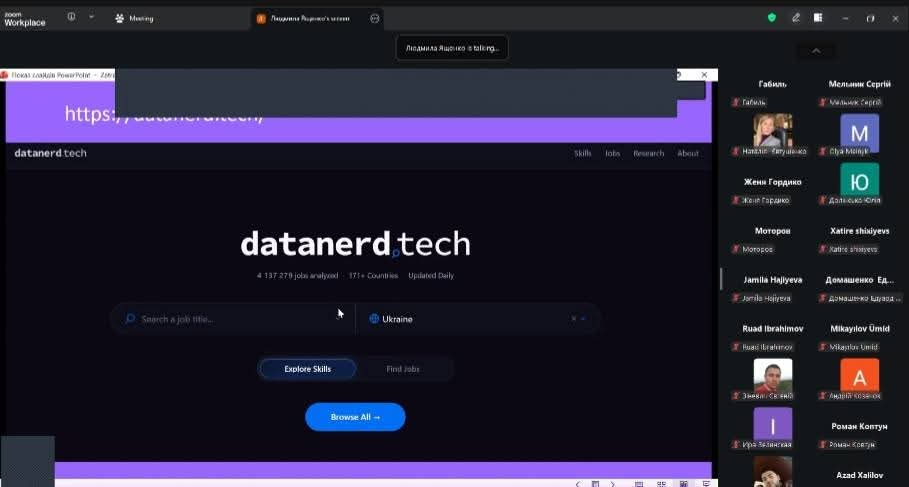Collapse participant gallery using the up chevron
Viewport: 909px width, 487px height.
[x=816, y=51]
